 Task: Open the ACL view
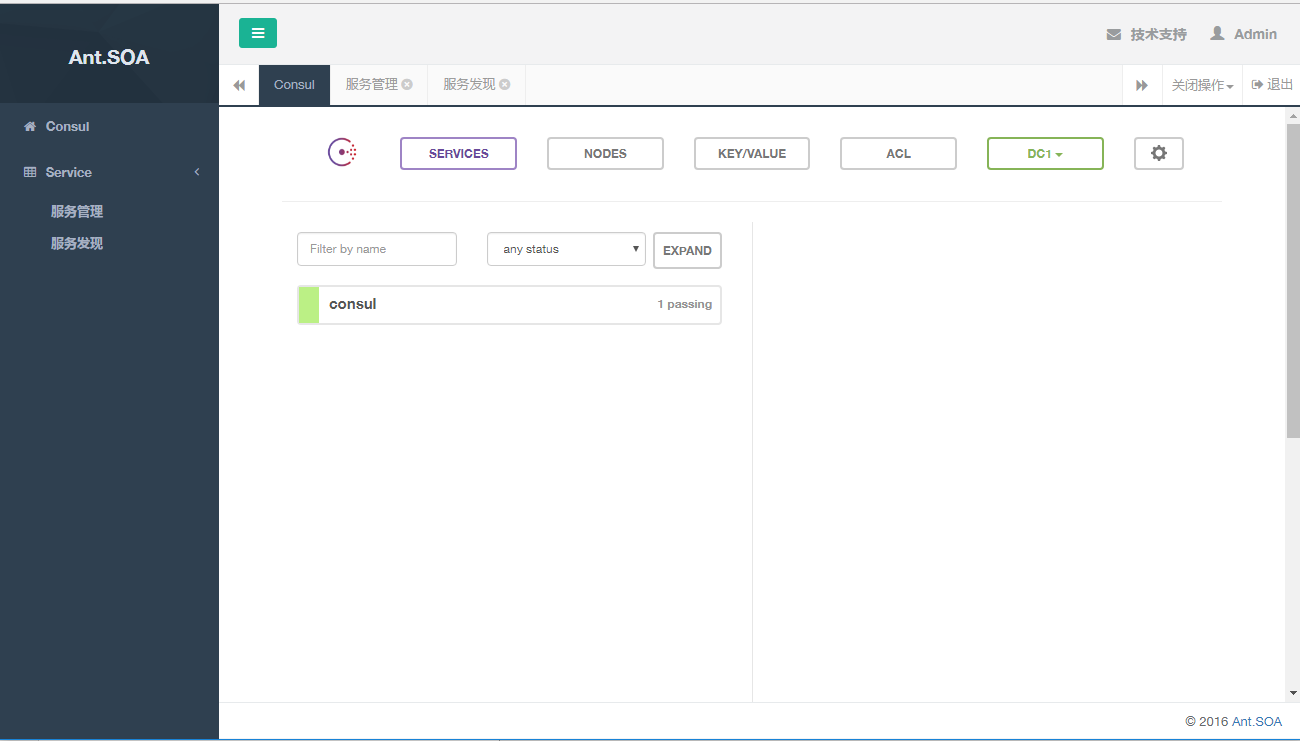898,153
